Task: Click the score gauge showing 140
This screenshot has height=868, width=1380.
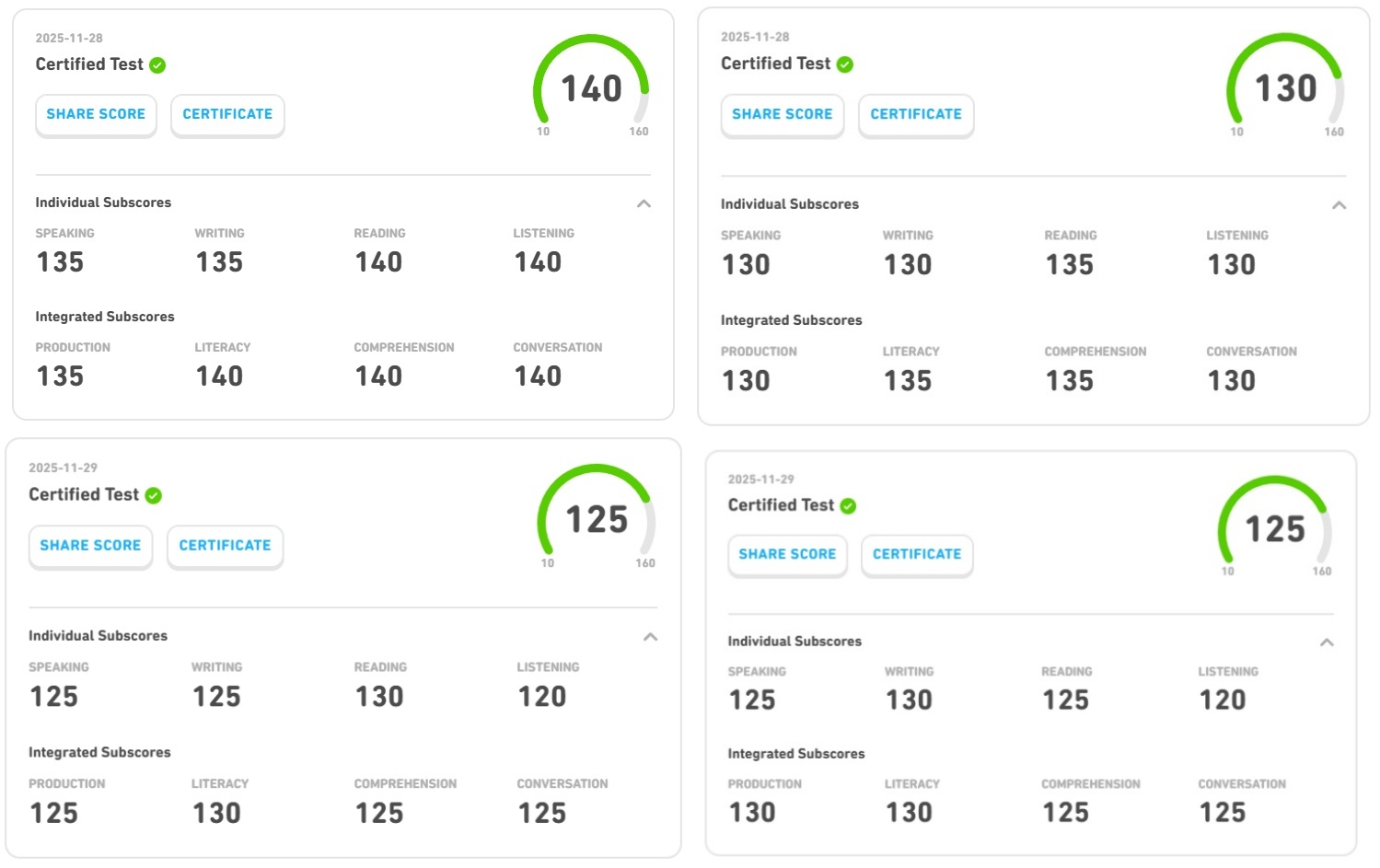Action: click(x=591, y=89)
